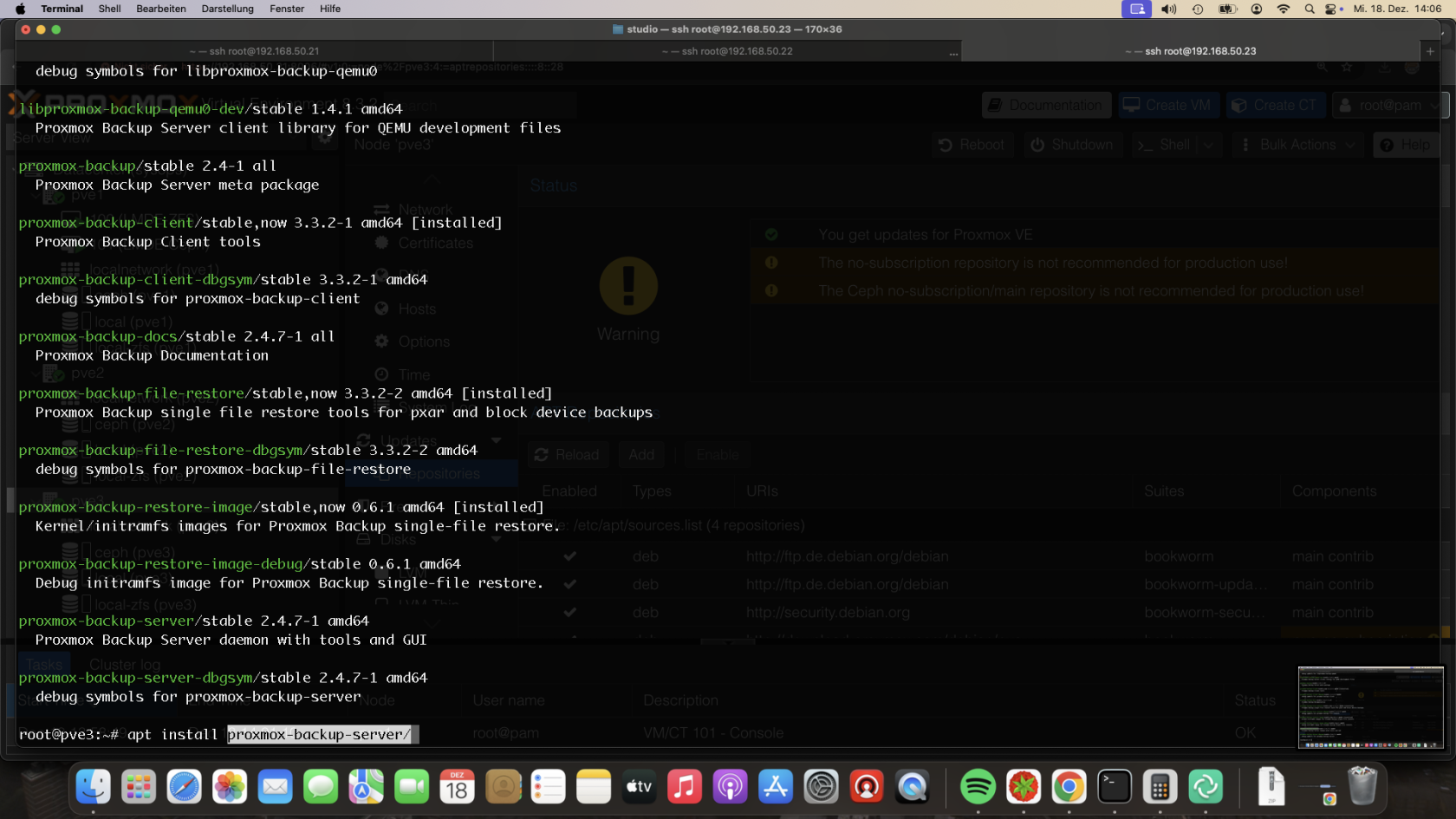Open Music from the dock
The height and width of the screenshot is (819, 1456).
(685, 787)
